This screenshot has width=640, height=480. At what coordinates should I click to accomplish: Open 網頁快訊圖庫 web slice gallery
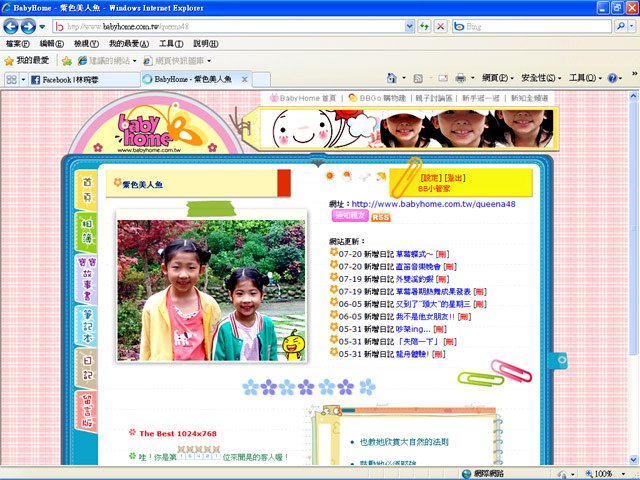click(x=177, y=61)
